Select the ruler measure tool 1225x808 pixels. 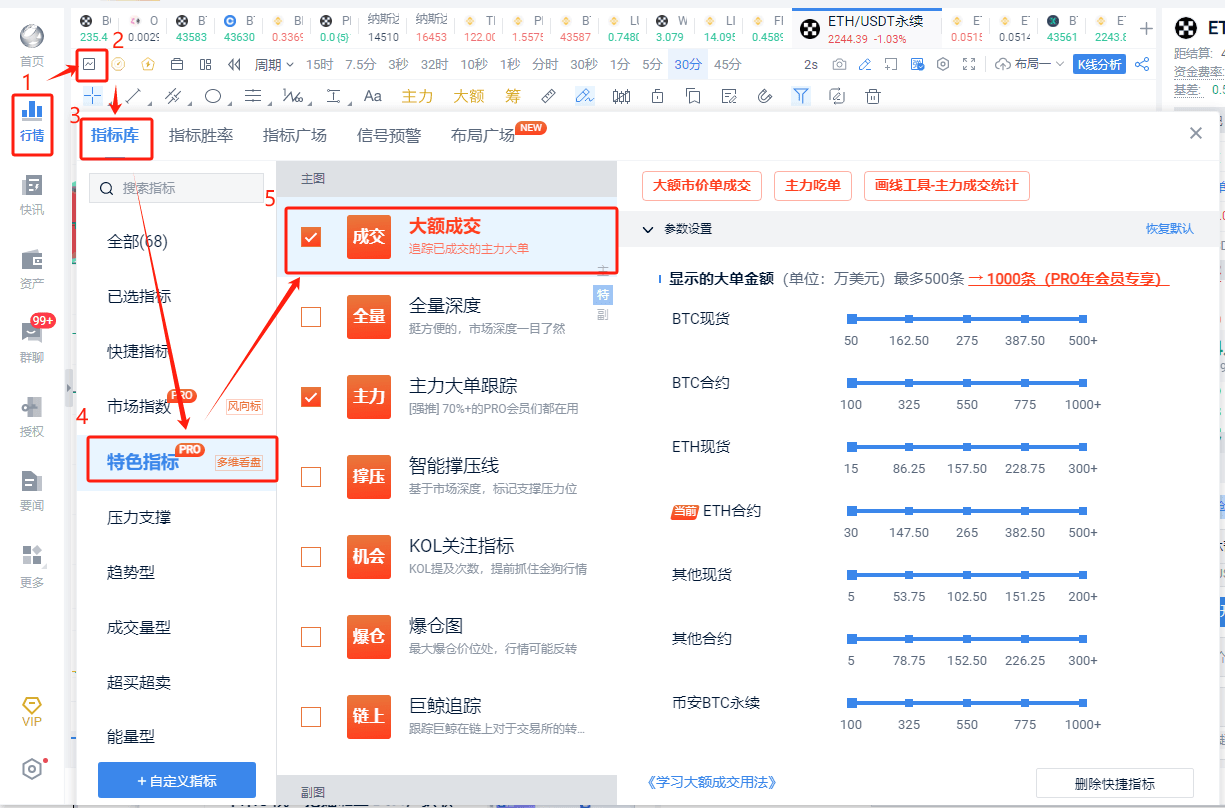pos(548,96)
